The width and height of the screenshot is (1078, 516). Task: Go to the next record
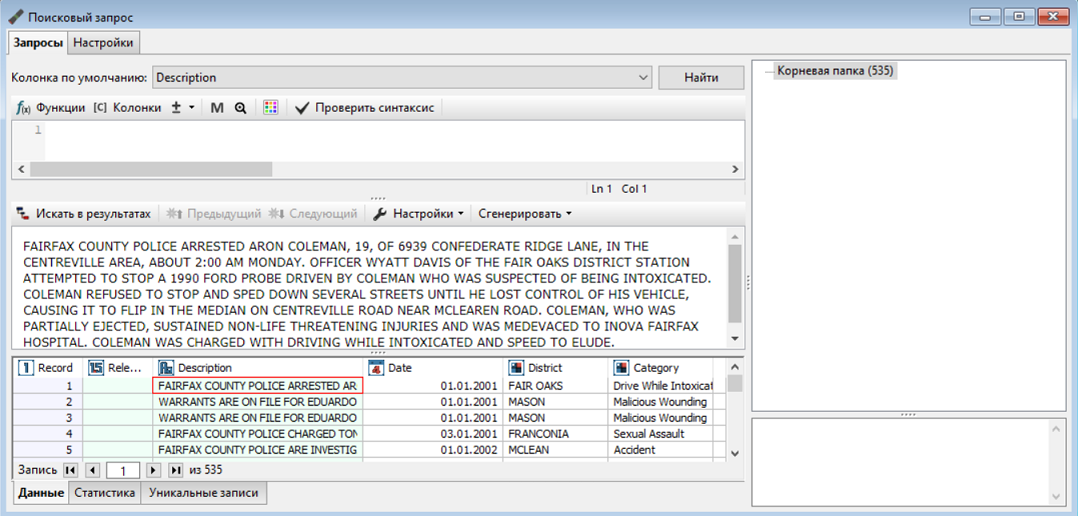pos(154,471)
